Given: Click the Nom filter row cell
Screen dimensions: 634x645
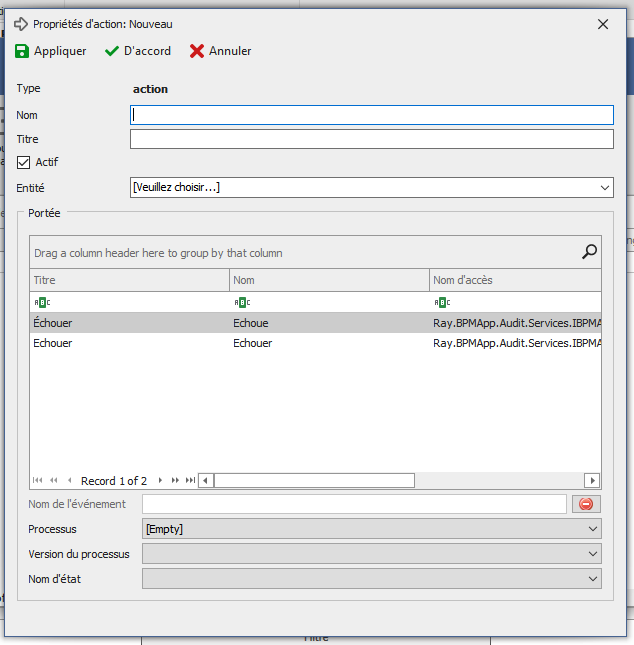Looking at the screenshot, I should point(329,302).
